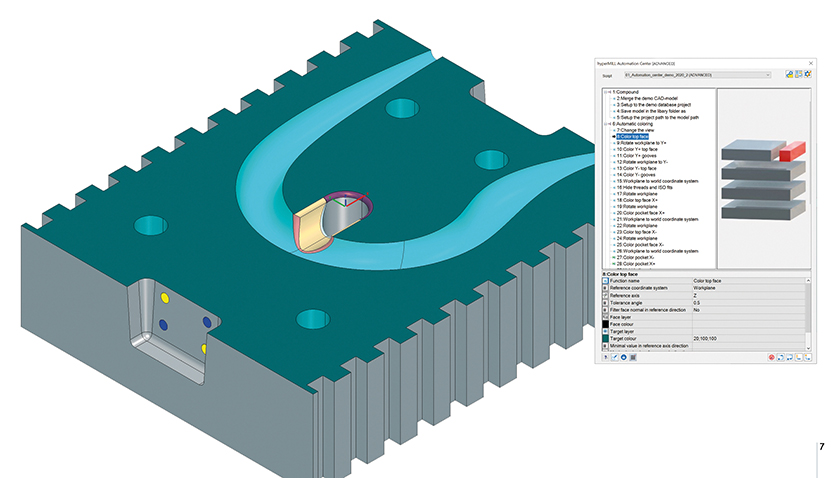The image size is (840, 478).
Task: Click the grid icon in bottom-left toolbar
Action: [633, 356]
